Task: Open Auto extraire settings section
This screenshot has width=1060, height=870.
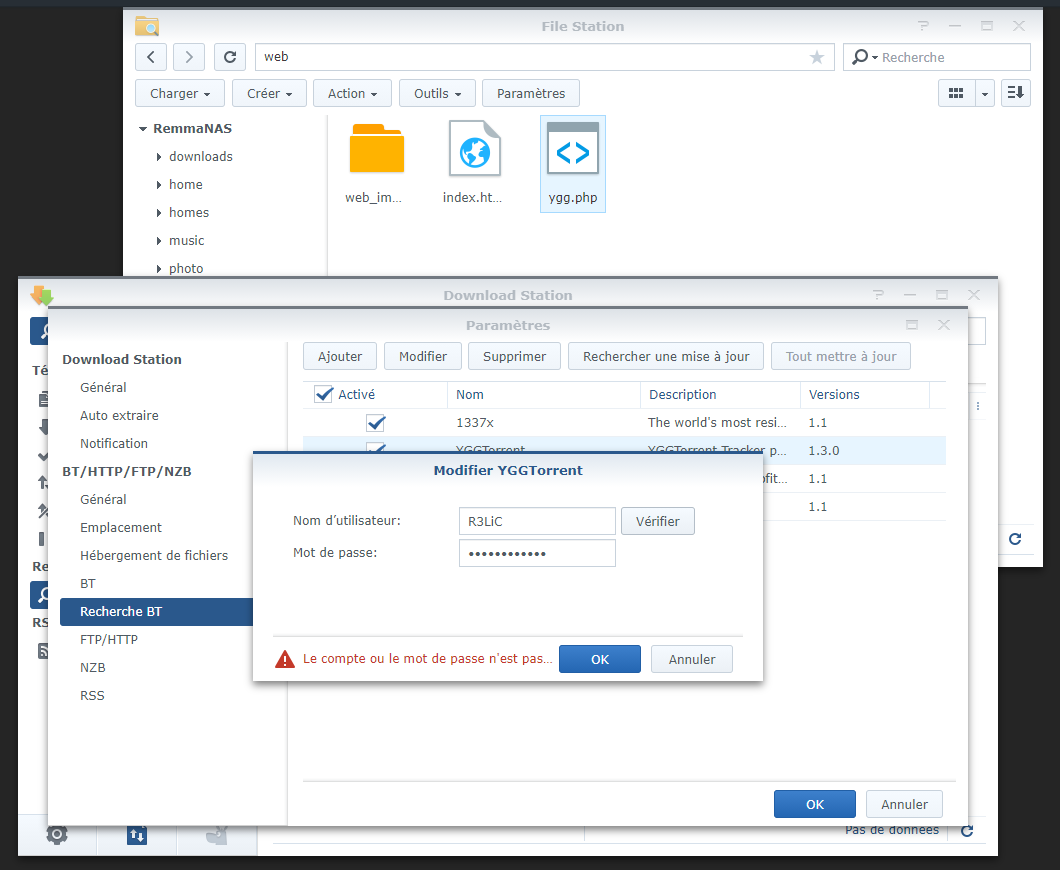Action: coord(119,415)
